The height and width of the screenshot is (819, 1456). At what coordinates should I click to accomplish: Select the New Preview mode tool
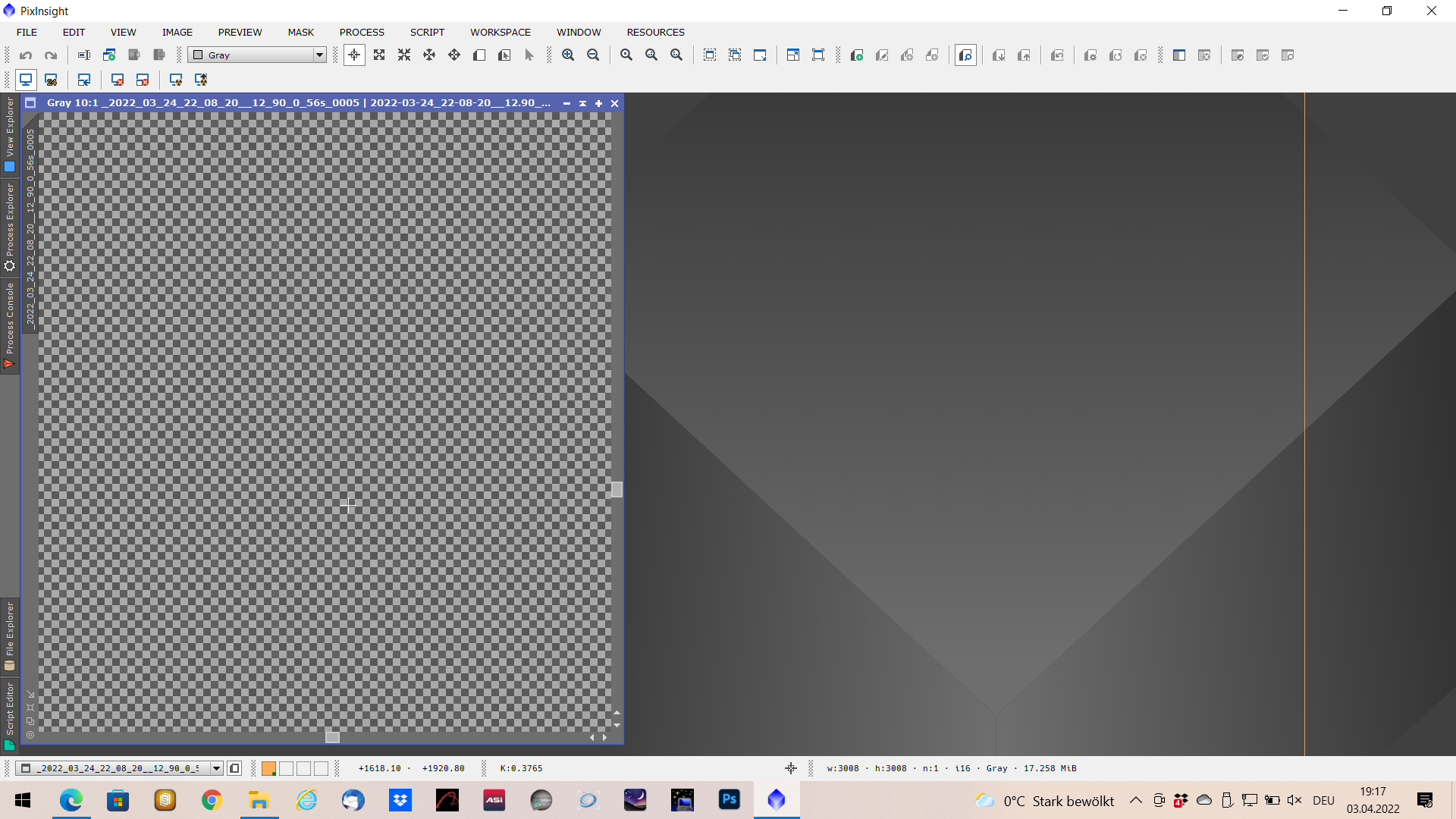(x=479, y=55)
